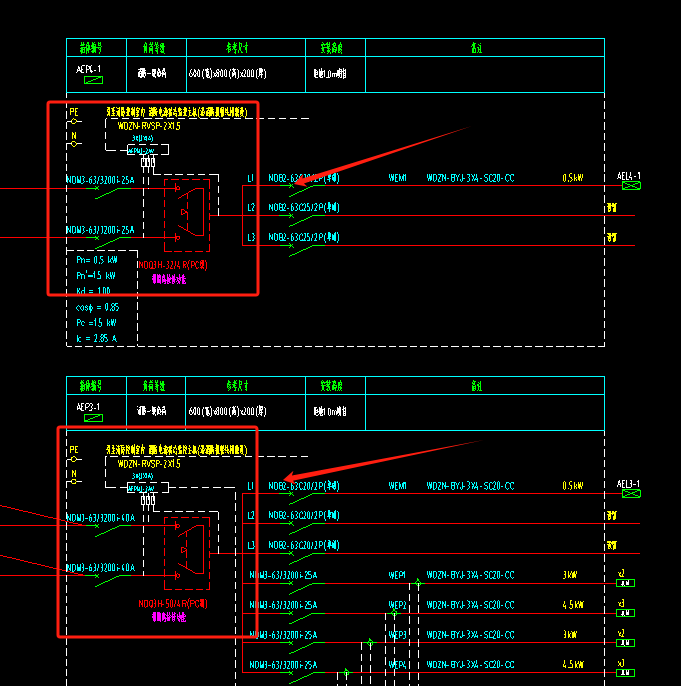Click the 4.5kW load value on the WEP2 row
The height and width of the screenshot is (686, 681).
(573, 605)
